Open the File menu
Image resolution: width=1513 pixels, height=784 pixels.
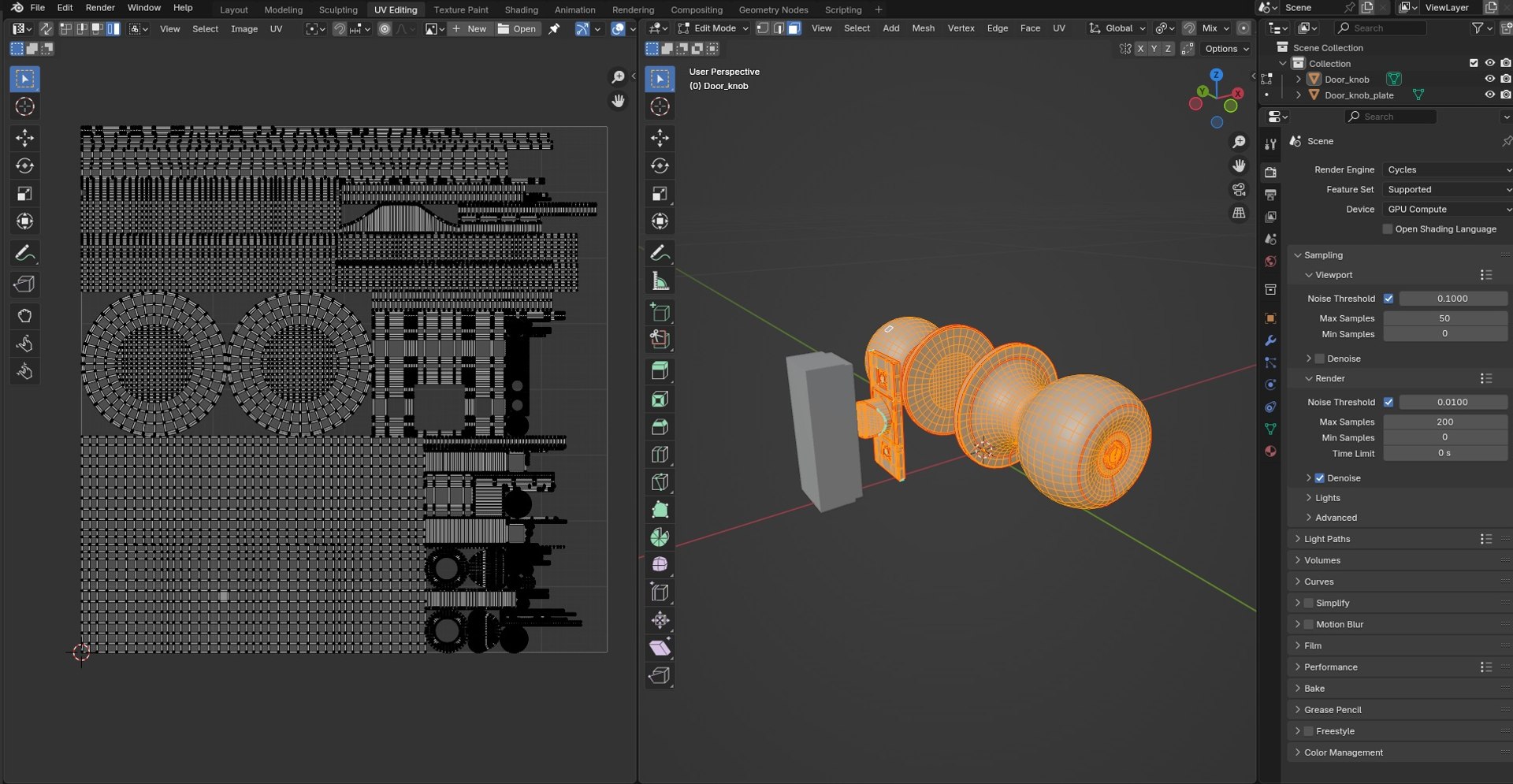[37, 8]
